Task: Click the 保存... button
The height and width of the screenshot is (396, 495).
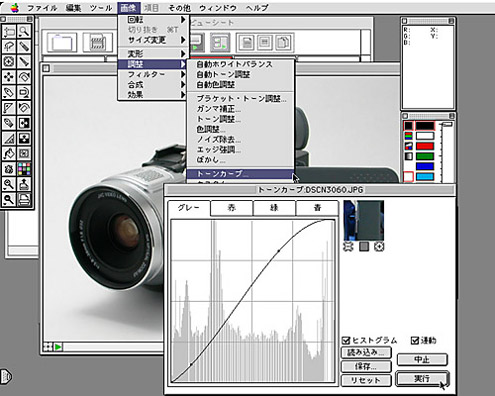Action: click(x=366, y=366)
